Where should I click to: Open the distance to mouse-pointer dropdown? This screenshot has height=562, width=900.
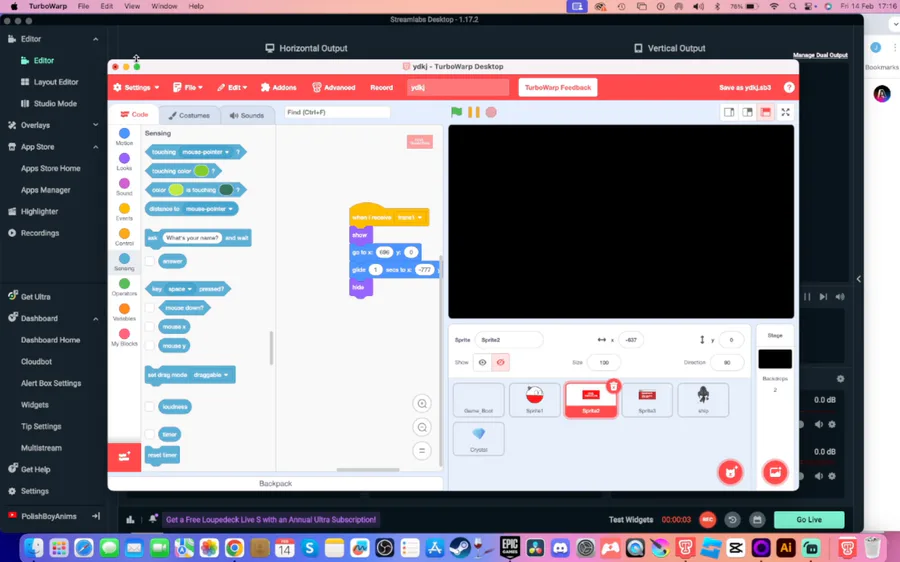(x=210, y=209)
